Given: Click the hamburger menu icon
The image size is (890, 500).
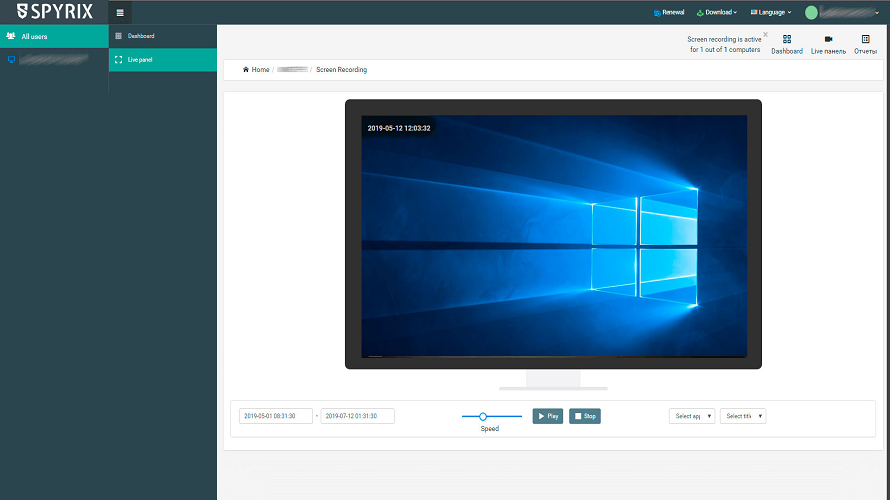Looking at the screenshot, I should tap(120, 12).
